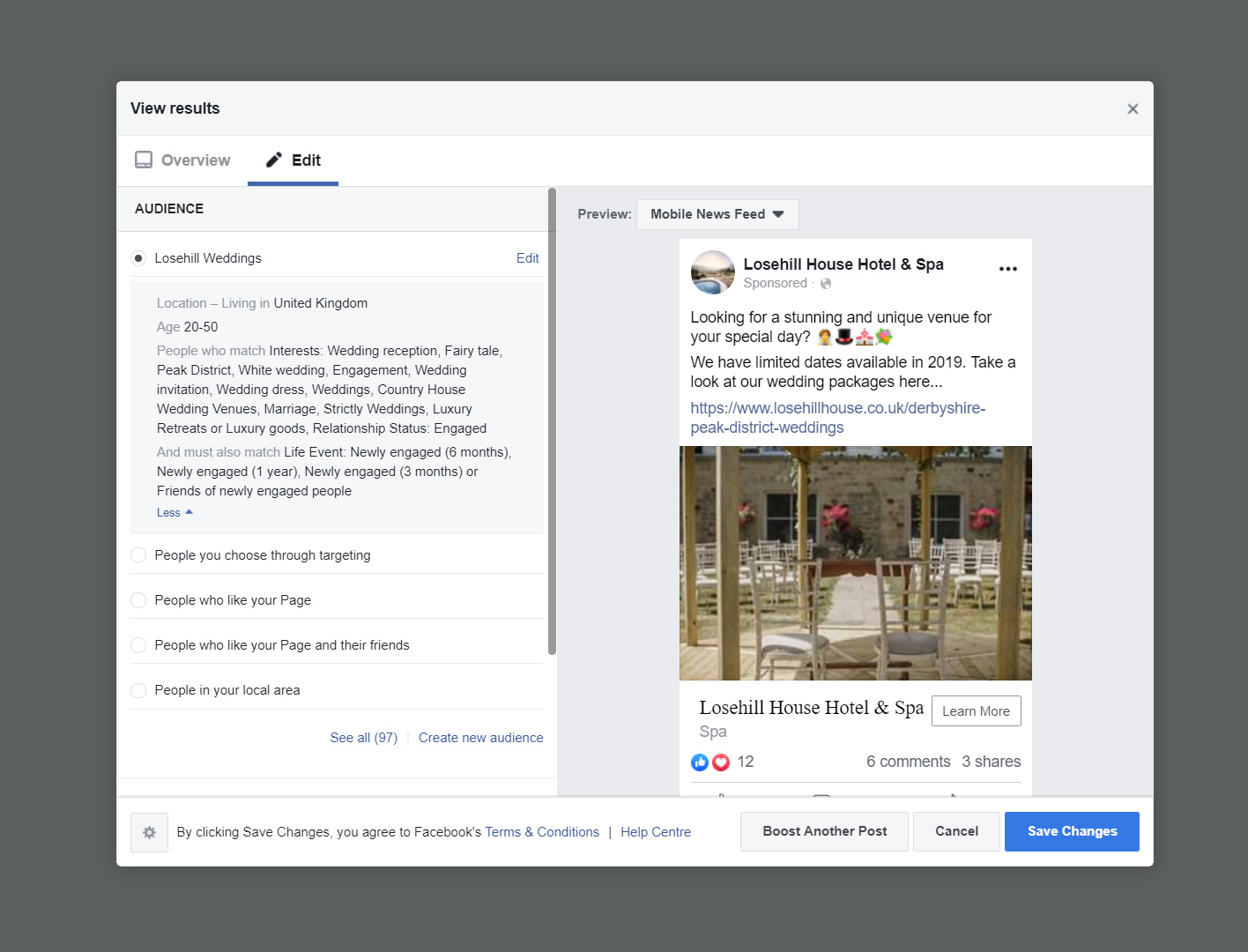The image size is (1248, 952).
Task: Click the audience panel scrollbar
Action: (552, 421)
